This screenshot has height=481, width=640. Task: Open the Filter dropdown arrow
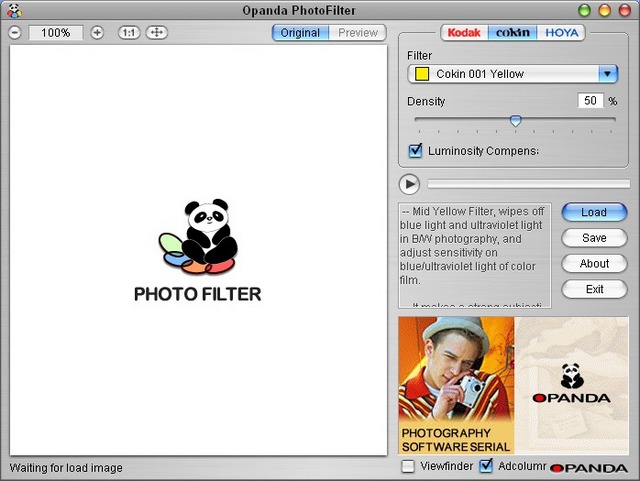607,74
